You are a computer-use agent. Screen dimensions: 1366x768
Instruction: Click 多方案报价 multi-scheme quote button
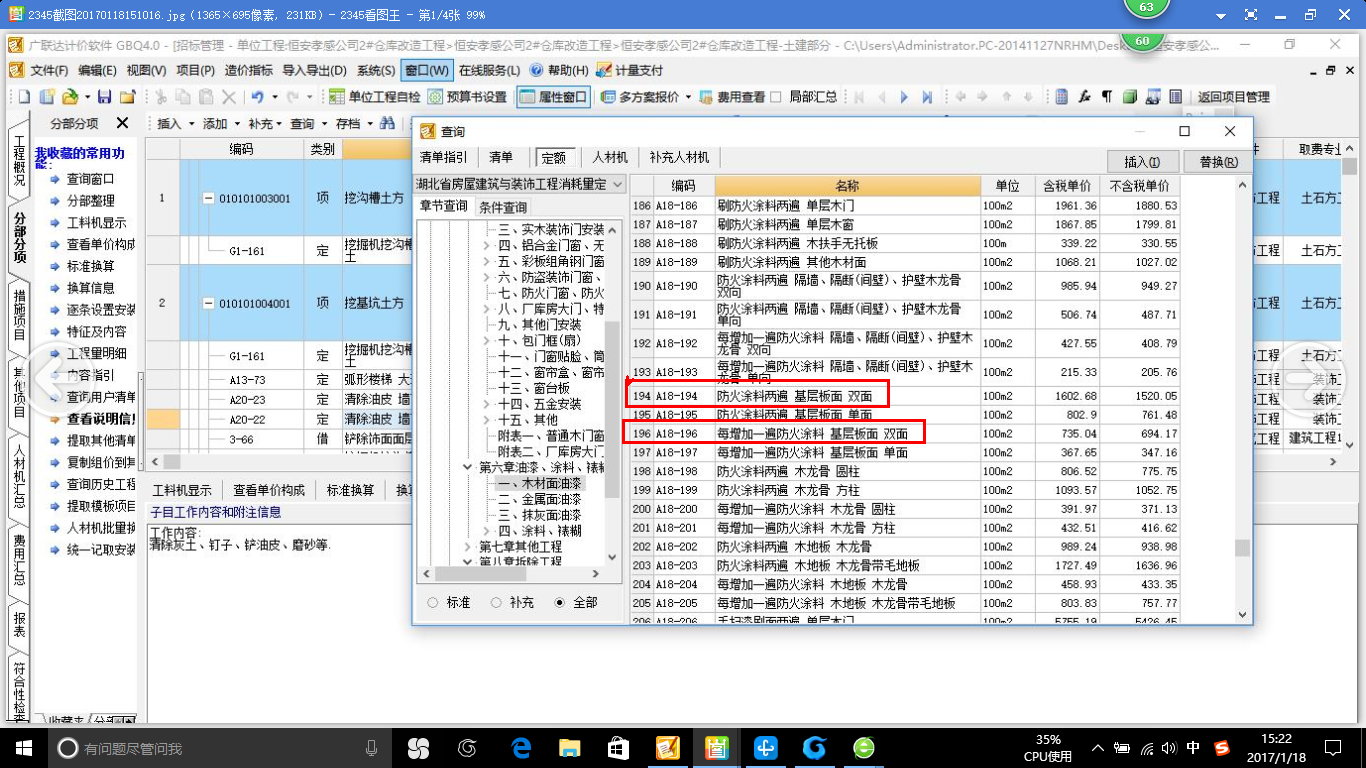point(639,97)
